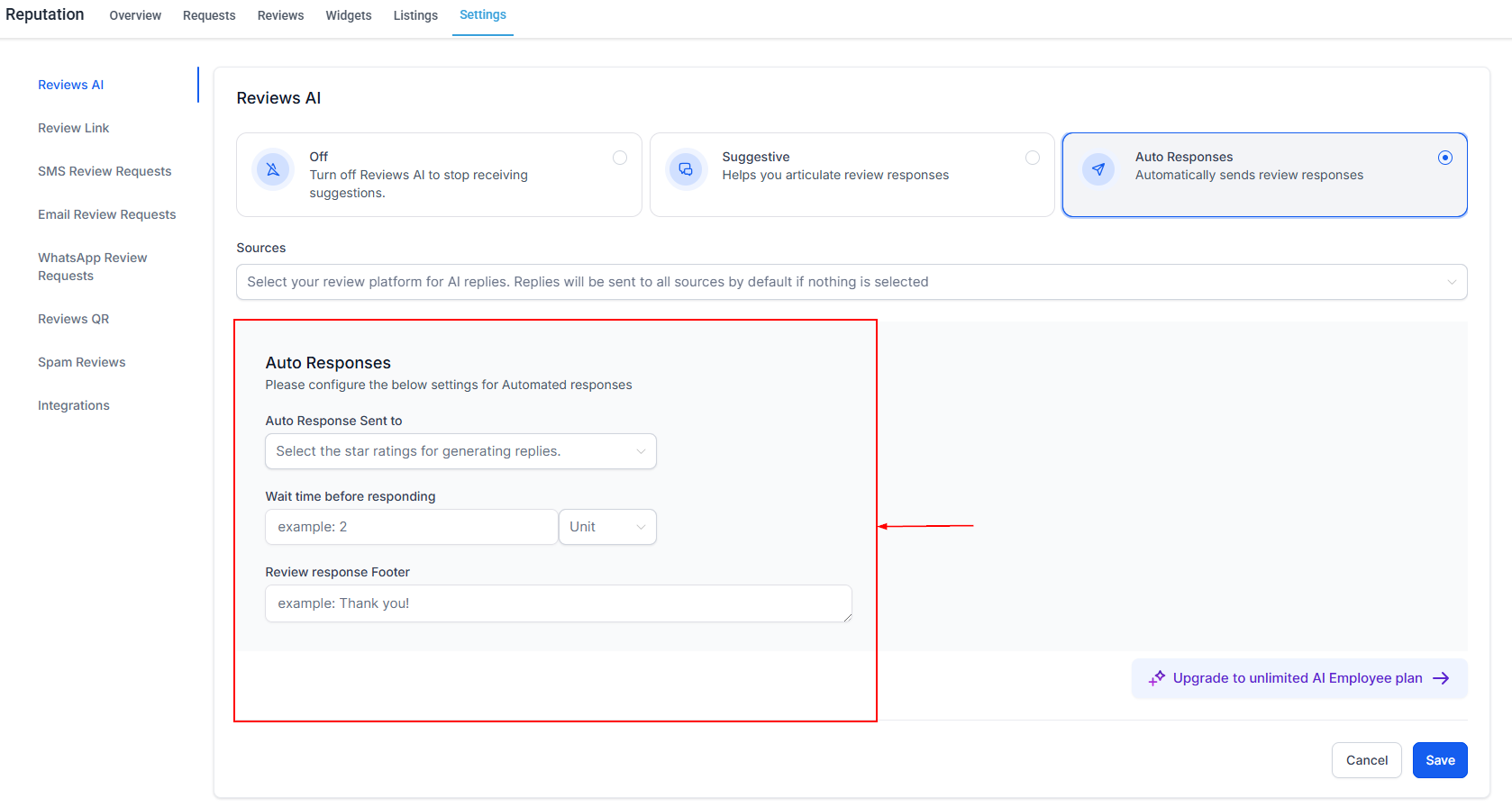The image size is (1512, 807).
Task: Open the Requests tab
Action: 209,15
